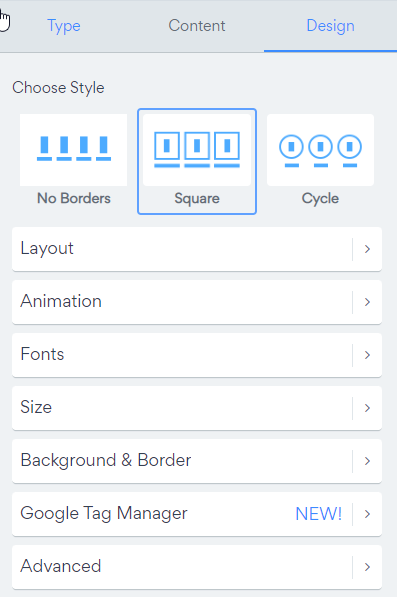Image resolution: width=397 pixels, height=597 pixels.
Task: Switch to the Content tab
Action: click(x=197, y=26)
